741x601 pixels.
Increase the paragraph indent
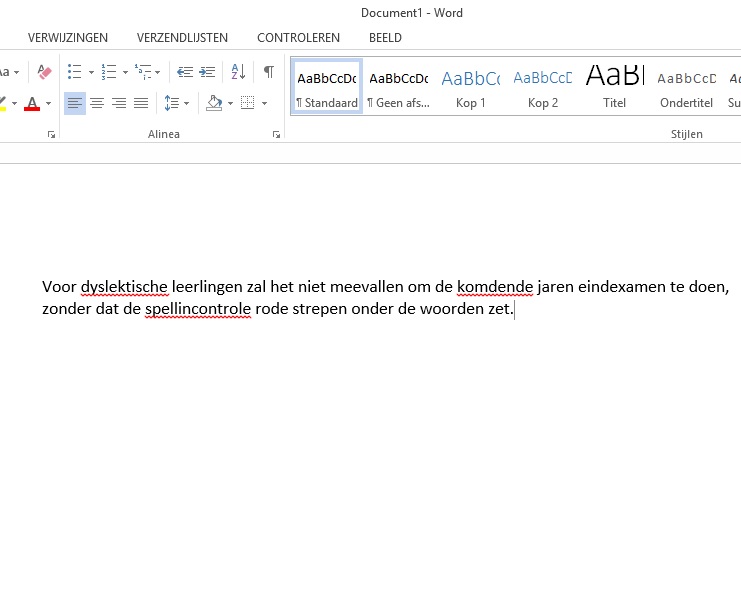[207, 72]
